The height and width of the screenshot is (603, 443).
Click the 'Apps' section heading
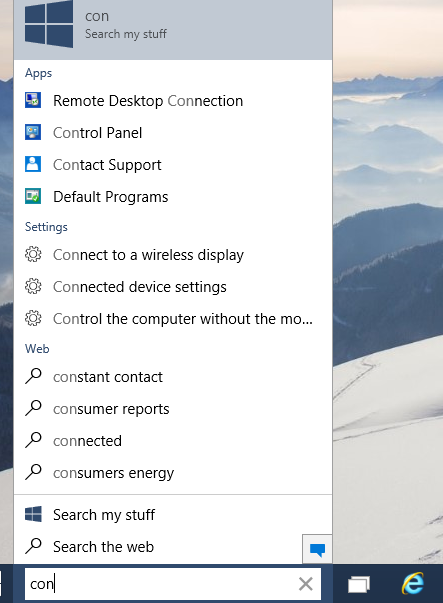(38, 73)
